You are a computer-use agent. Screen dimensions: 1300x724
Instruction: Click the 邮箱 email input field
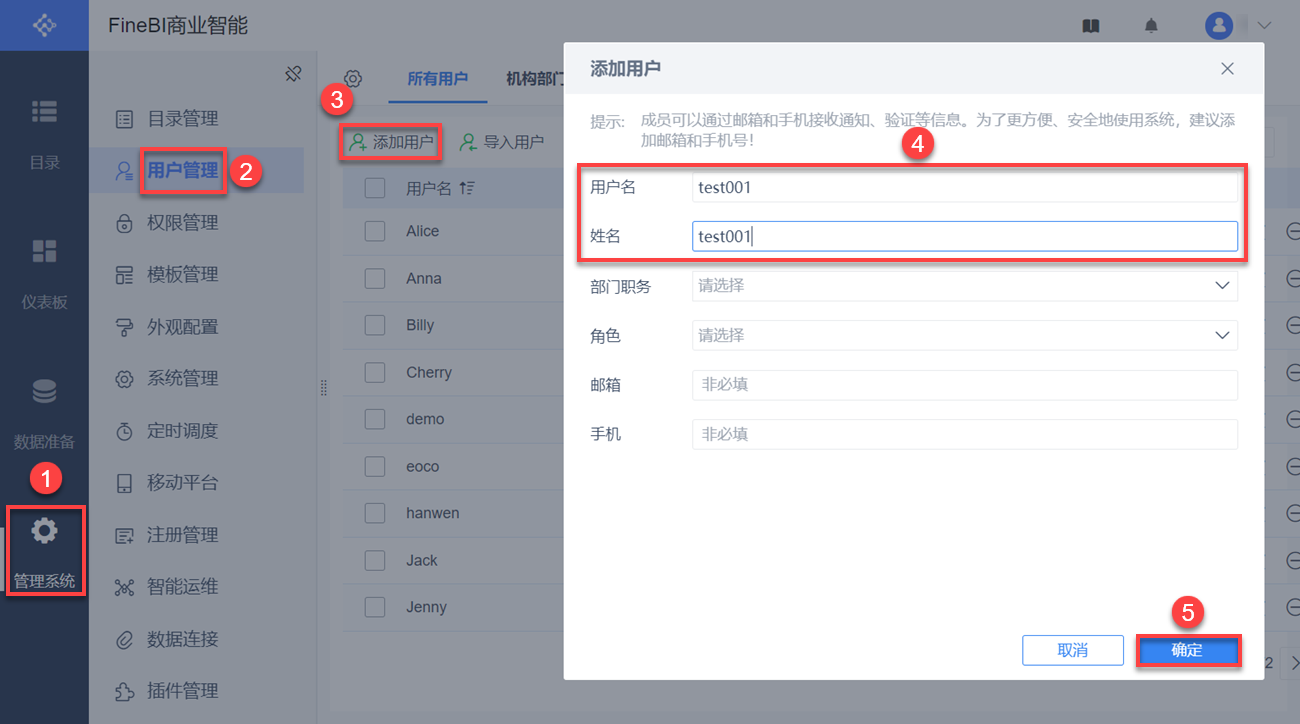(x=964, y=385)
